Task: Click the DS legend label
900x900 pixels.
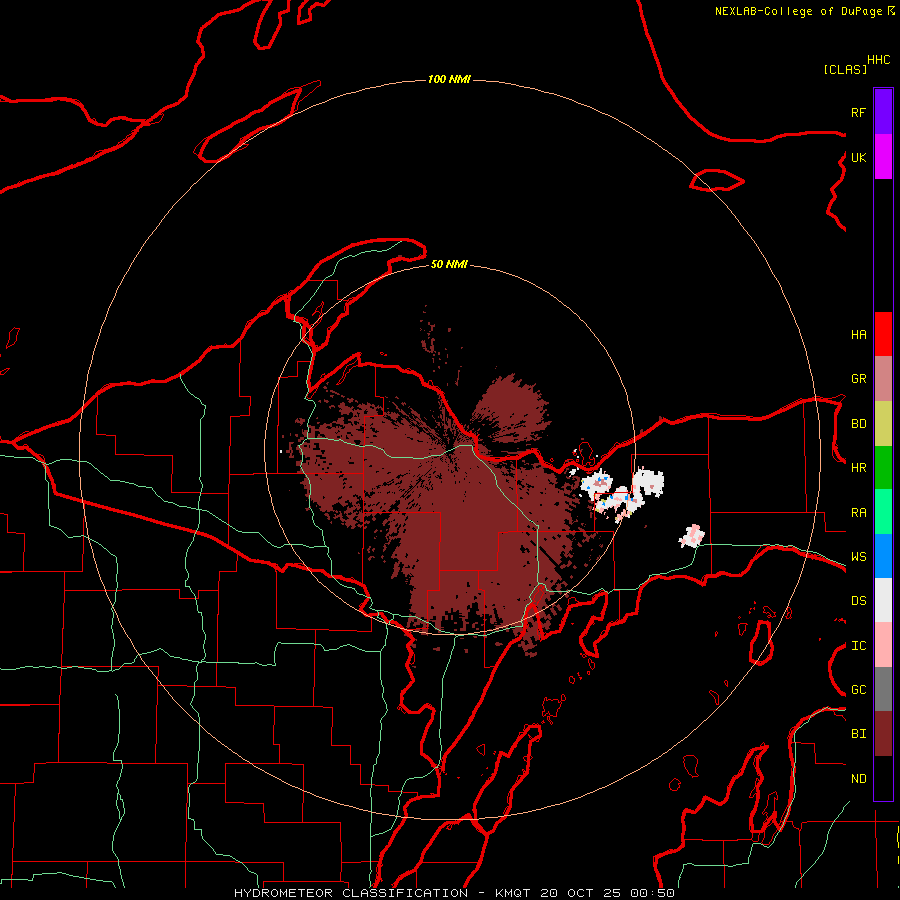Action: click(x=859, y=601)
